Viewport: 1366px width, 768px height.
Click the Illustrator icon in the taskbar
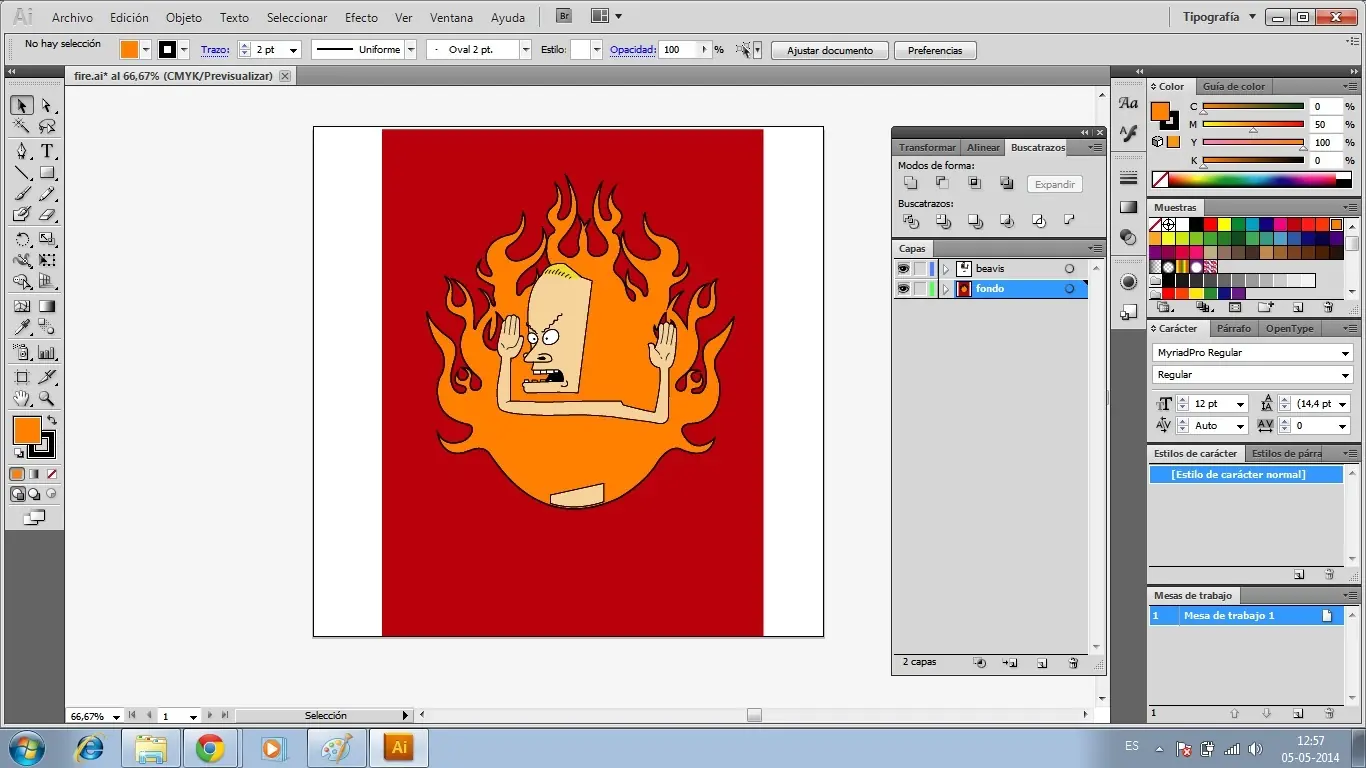tap(398, 748)
